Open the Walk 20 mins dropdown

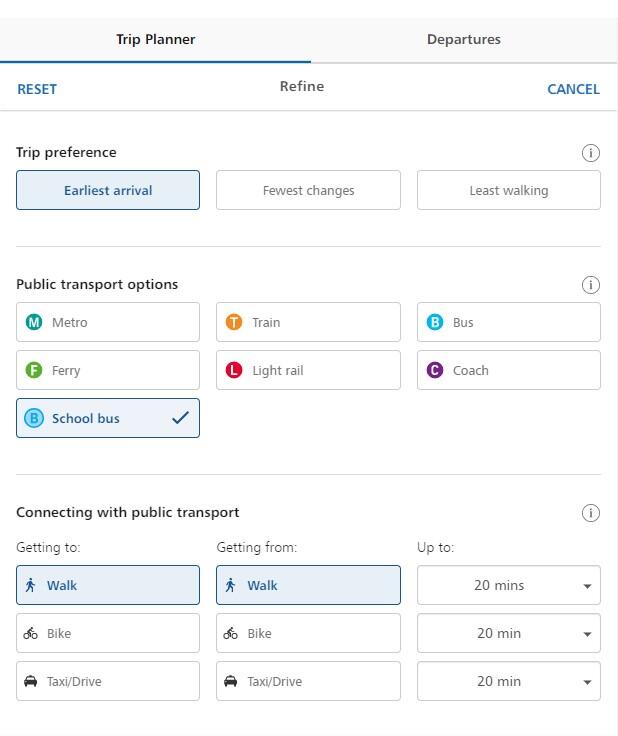[x=508, y=586]
